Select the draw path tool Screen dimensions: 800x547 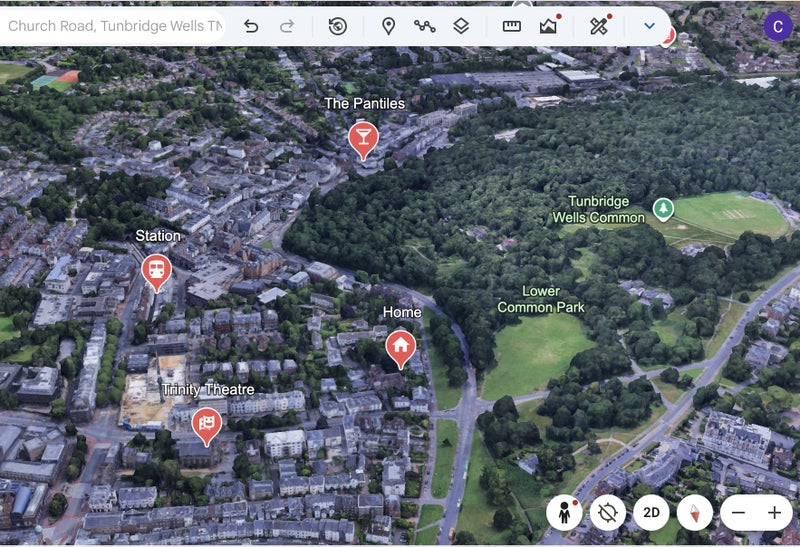tap(425, 26)
